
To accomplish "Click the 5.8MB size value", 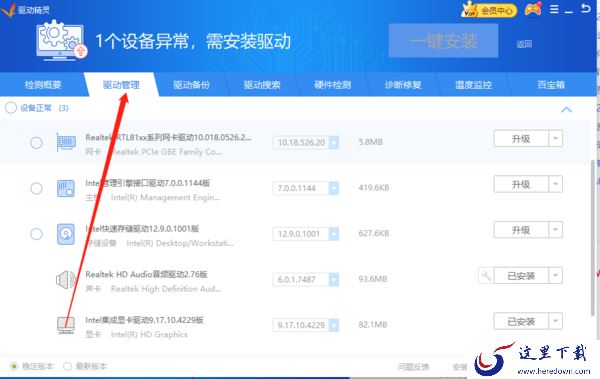I will pyautogui.click(x=370, y=142).
